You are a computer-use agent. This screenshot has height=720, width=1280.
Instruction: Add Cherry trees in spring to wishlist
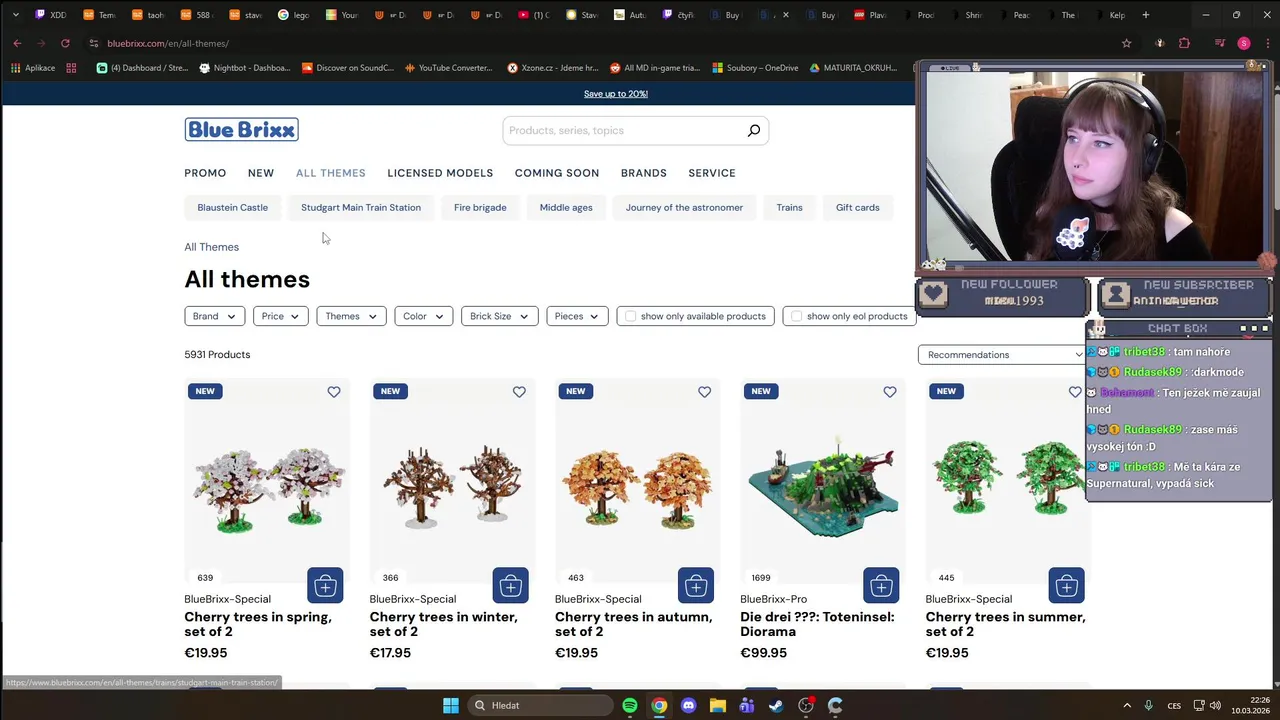point(334,392)
